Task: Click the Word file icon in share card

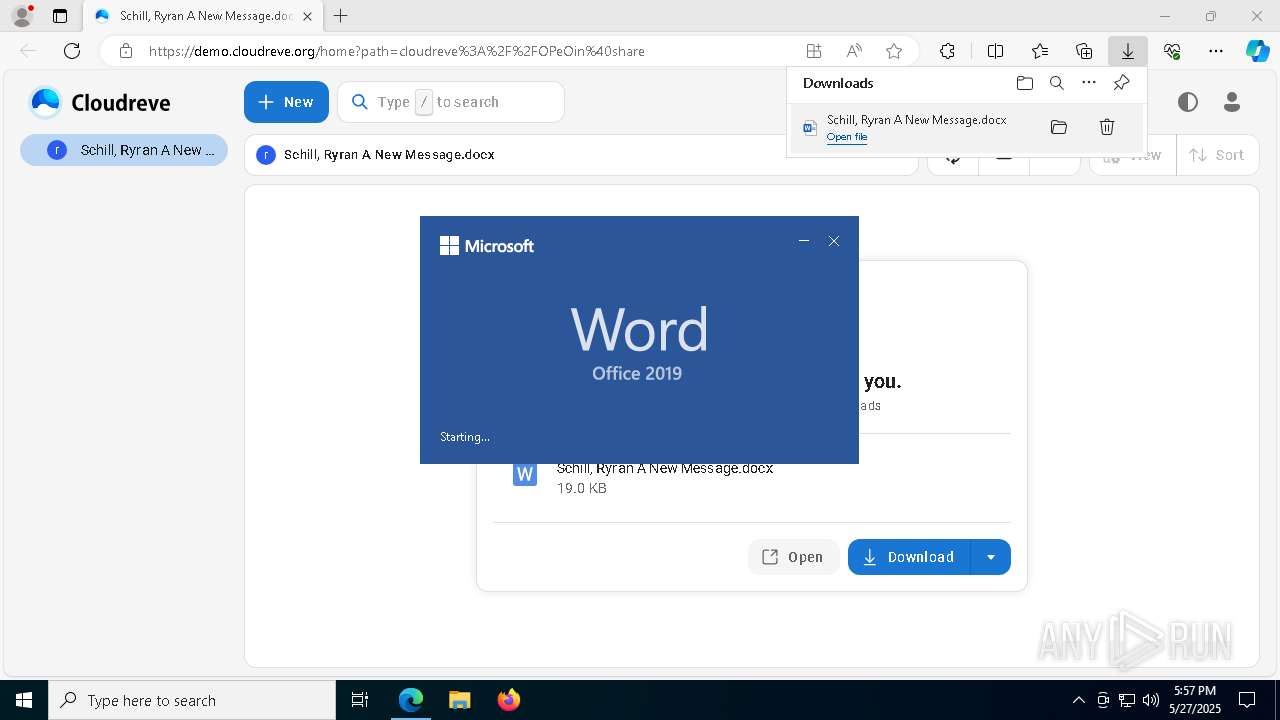Action: [524, 474]
